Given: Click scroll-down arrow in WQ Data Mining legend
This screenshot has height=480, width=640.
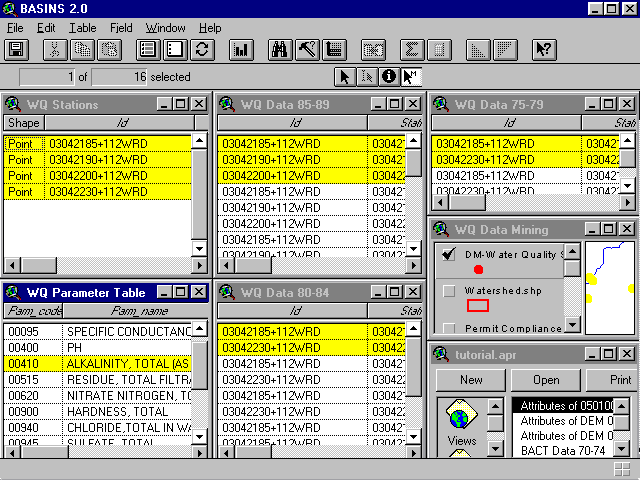Looking at the screenshot, I should pyautogui.click(x=572, y=325).
